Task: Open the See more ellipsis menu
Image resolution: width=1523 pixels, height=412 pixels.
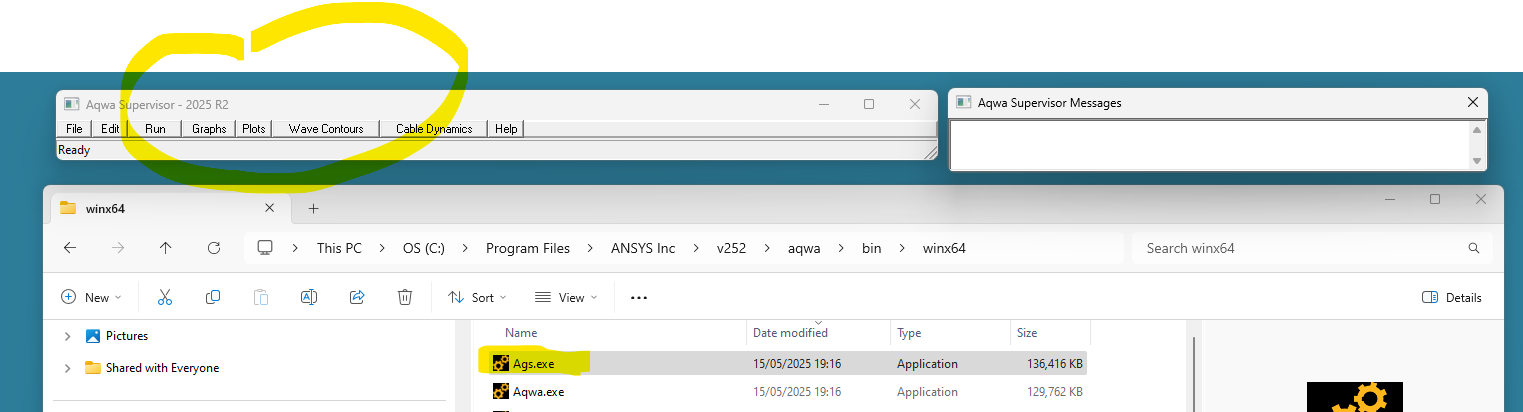Action: pos(639,297)
